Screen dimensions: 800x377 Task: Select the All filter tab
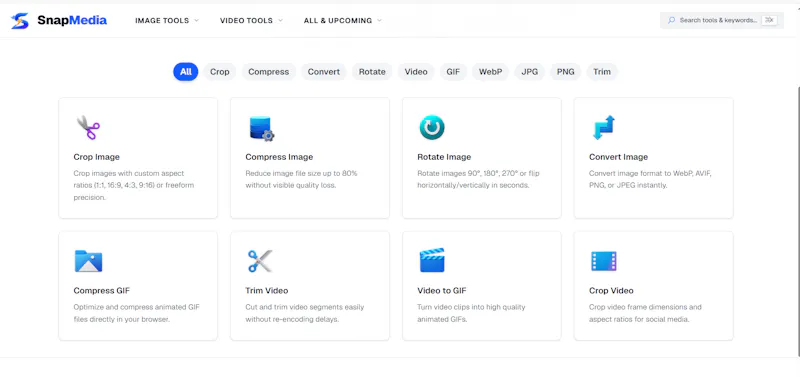pyautogui.click(x=186, y=72)
